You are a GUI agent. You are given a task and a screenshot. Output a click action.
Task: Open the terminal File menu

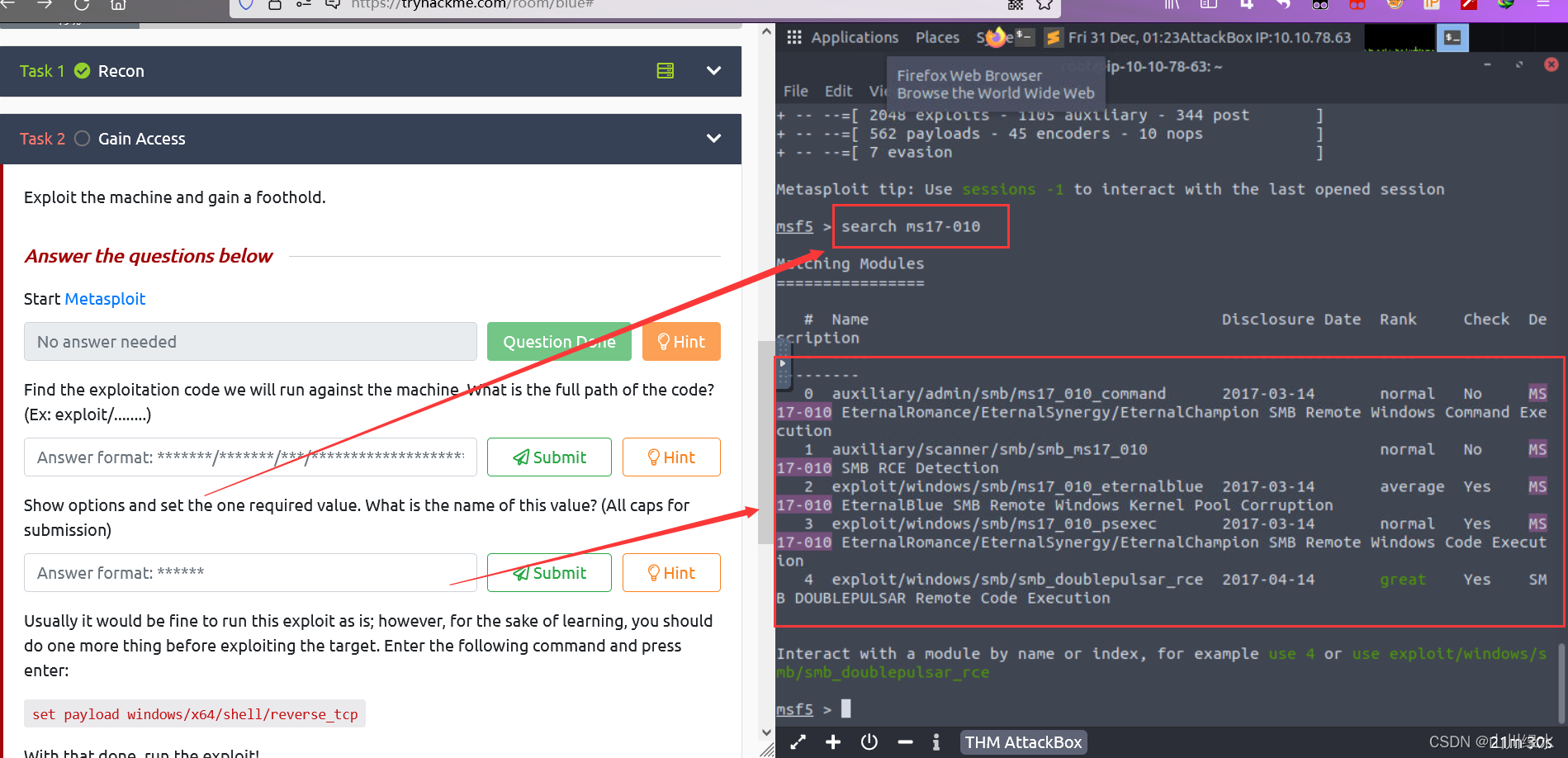[x=796, y=91]
